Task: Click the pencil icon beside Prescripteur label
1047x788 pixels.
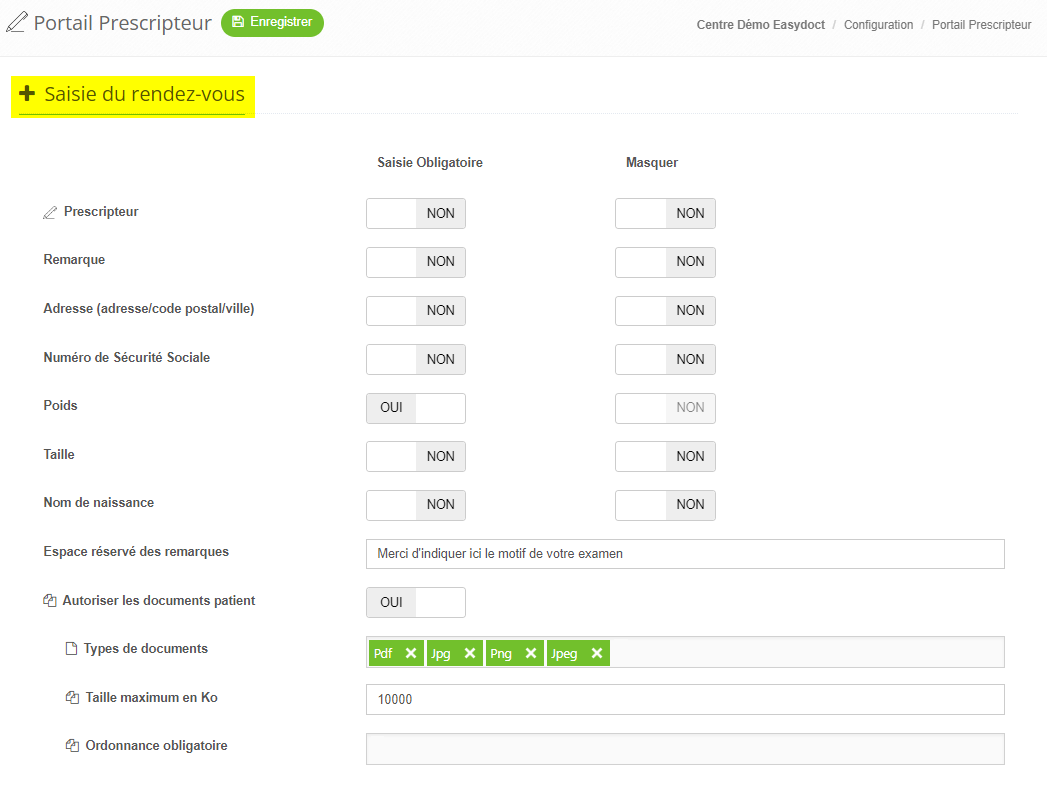Action: [x=50, y=213]
